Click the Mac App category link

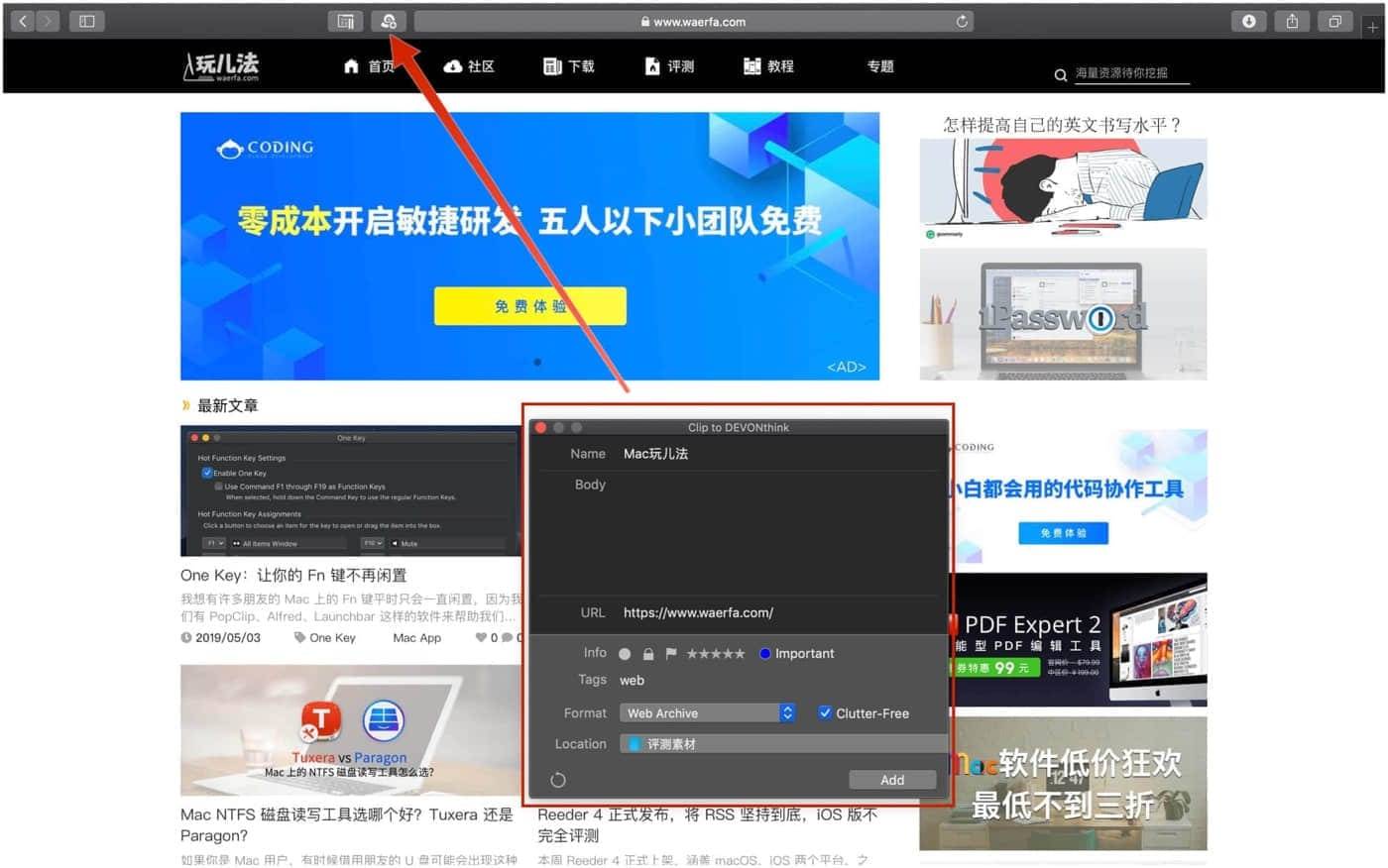point(416,638)
